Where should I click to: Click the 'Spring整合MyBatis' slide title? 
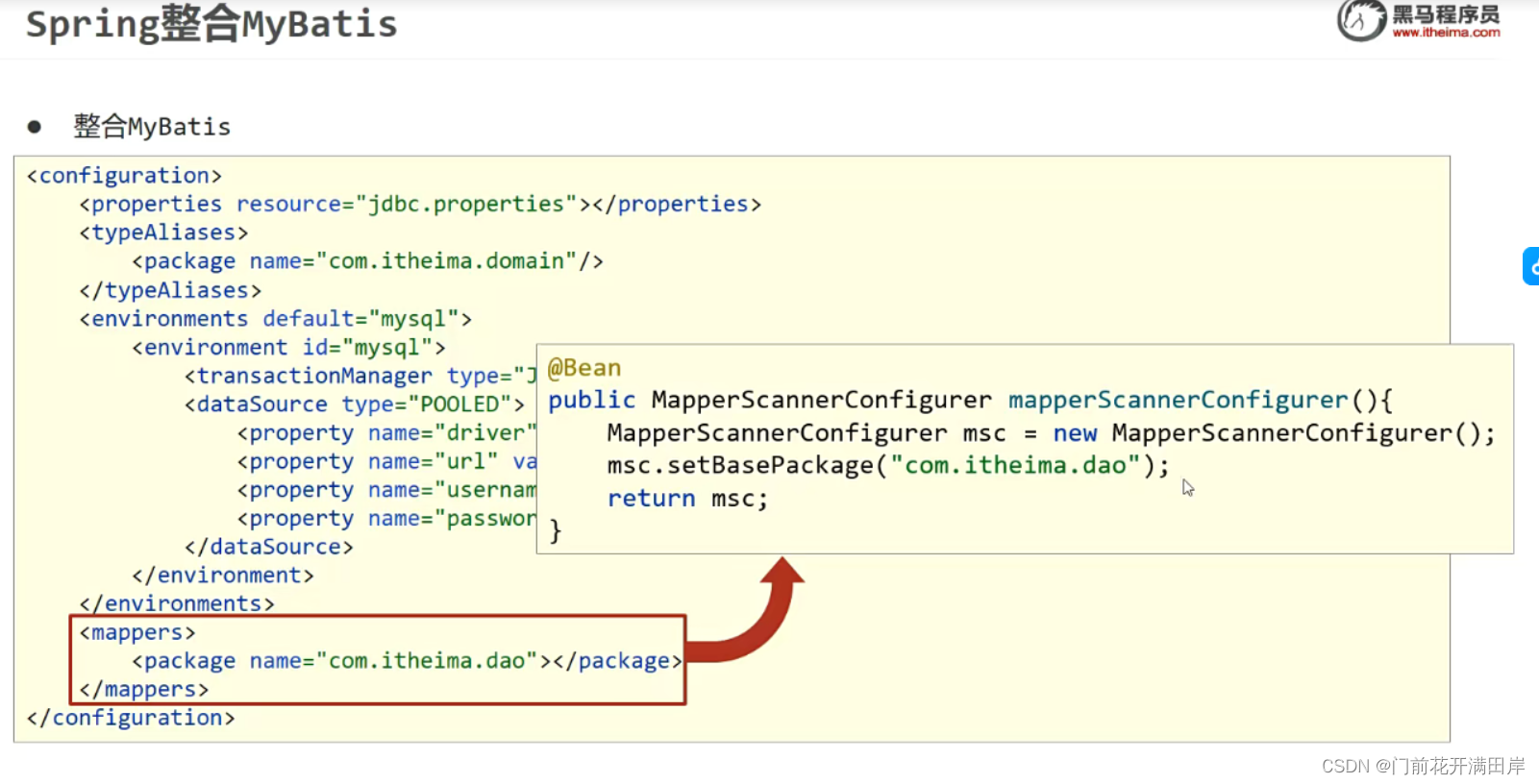(211, 24)
